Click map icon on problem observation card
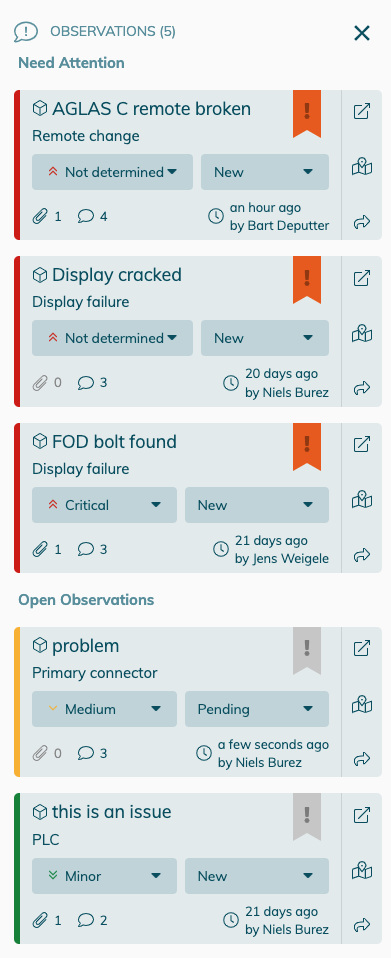Image resolution: width=391 pixels, height=958 pixels. [x=362, y=704]
